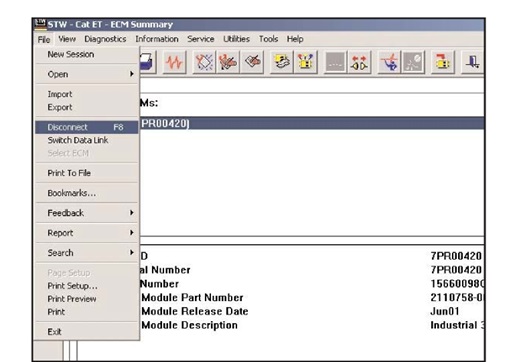Image resolution: width=515 pixels, height=362 pixels.
Task: Click the Active Diagnostic Codes toolbar icon
Action: point(204,62)
